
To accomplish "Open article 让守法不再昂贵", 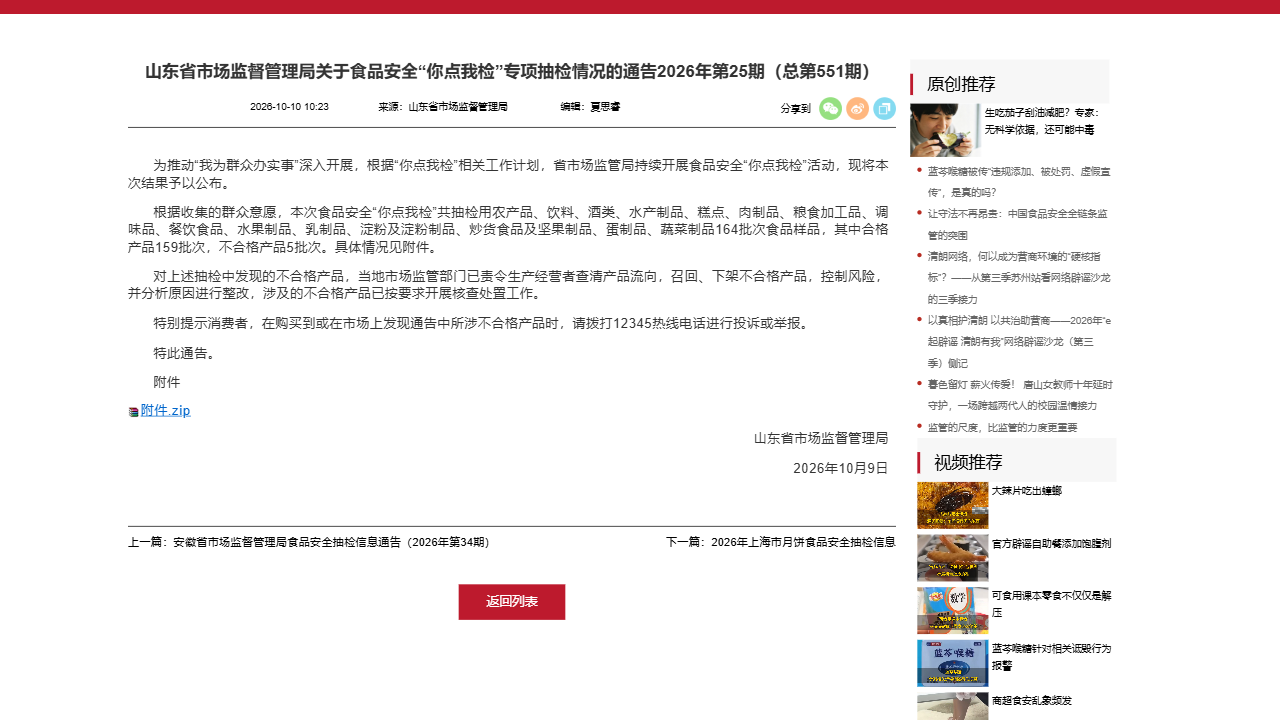I will [x=1017, y=223].
